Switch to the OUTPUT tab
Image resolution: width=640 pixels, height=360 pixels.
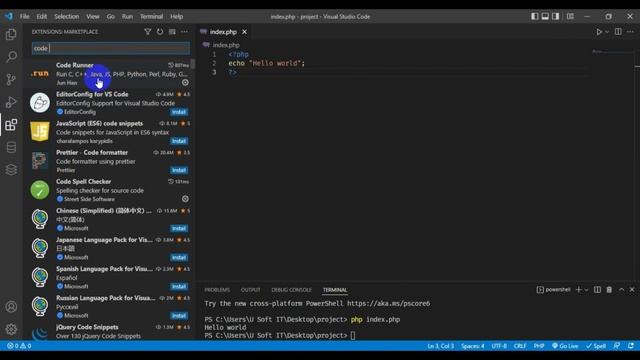click(x=250, y=290)
